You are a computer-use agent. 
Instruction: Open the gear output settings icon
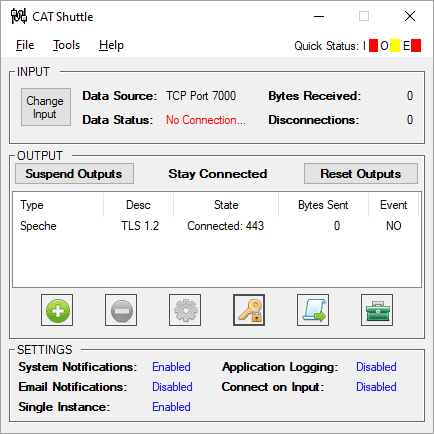(185, 310)
